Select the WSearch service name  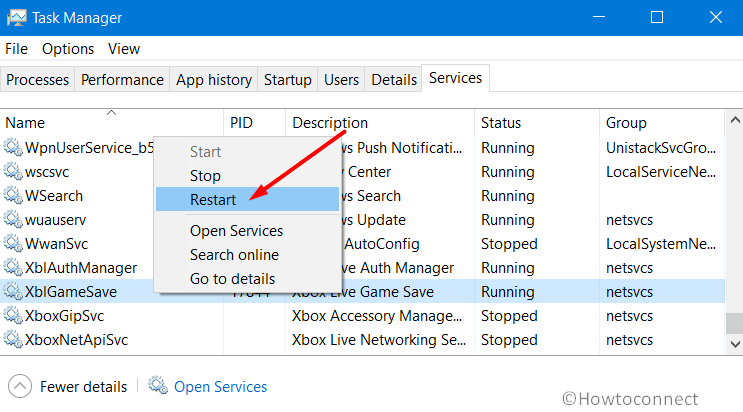pos(54,195)
